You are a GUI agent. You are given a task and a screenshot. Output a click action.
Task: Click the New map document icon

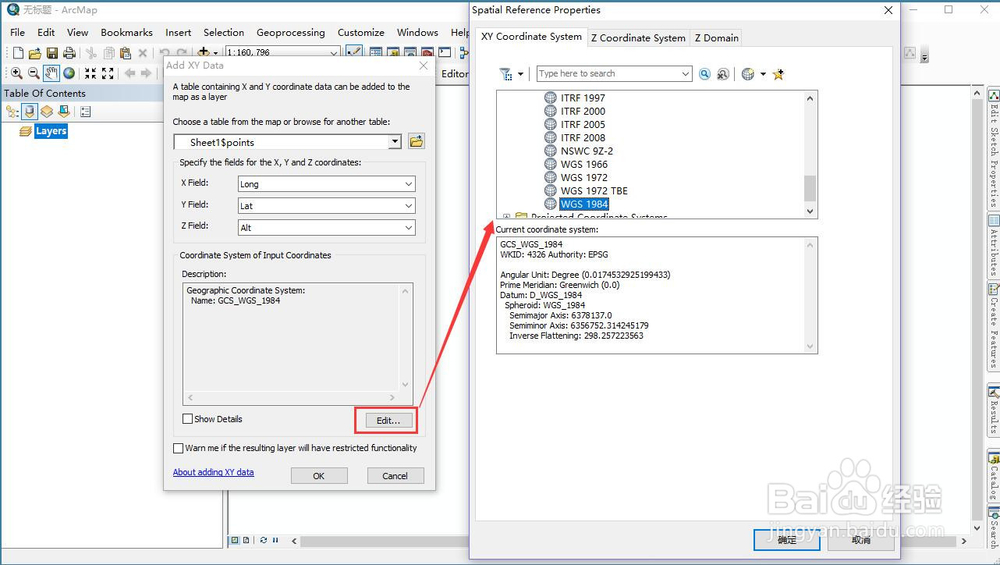click(18, 53)
